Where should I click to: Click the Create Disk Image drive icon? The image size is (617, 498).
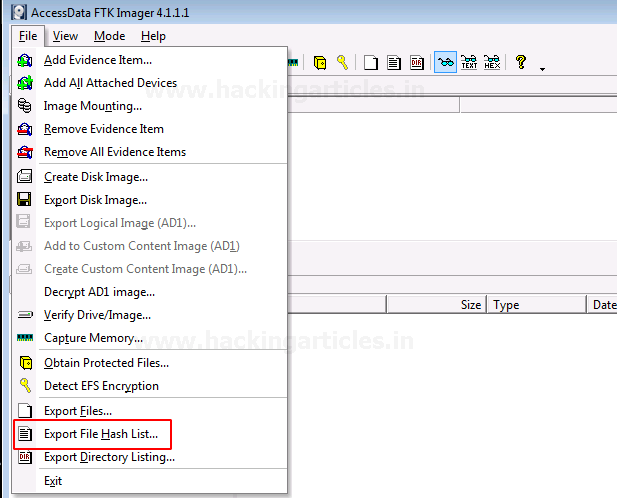click(x=24, y=176)
